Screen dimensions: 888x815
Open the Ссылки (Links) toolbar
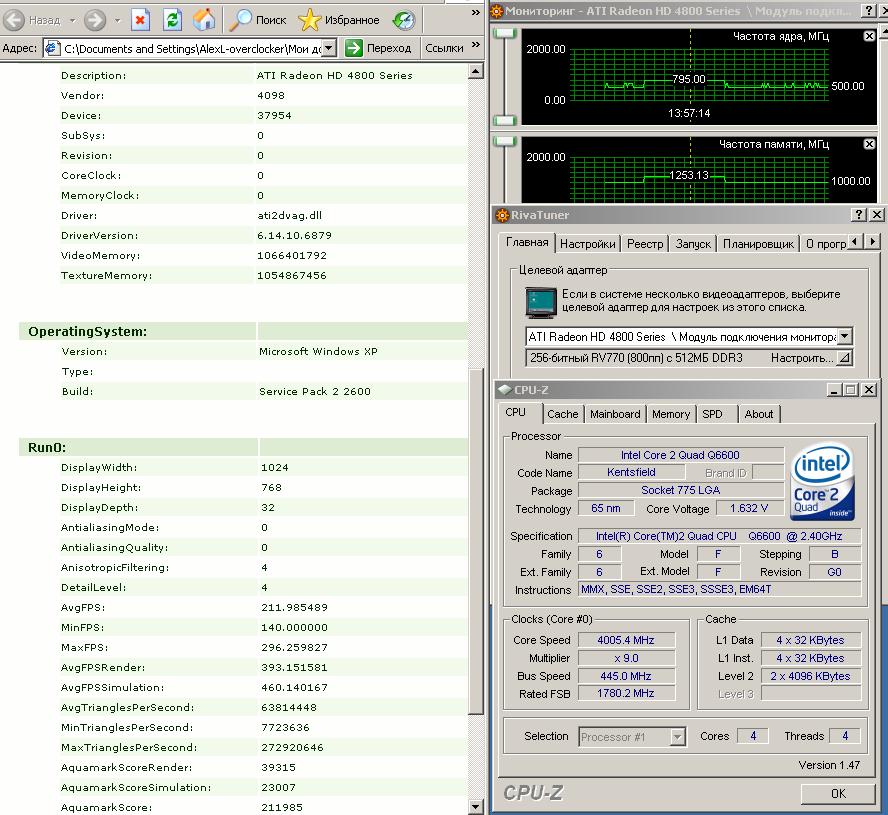coord(445,48)
